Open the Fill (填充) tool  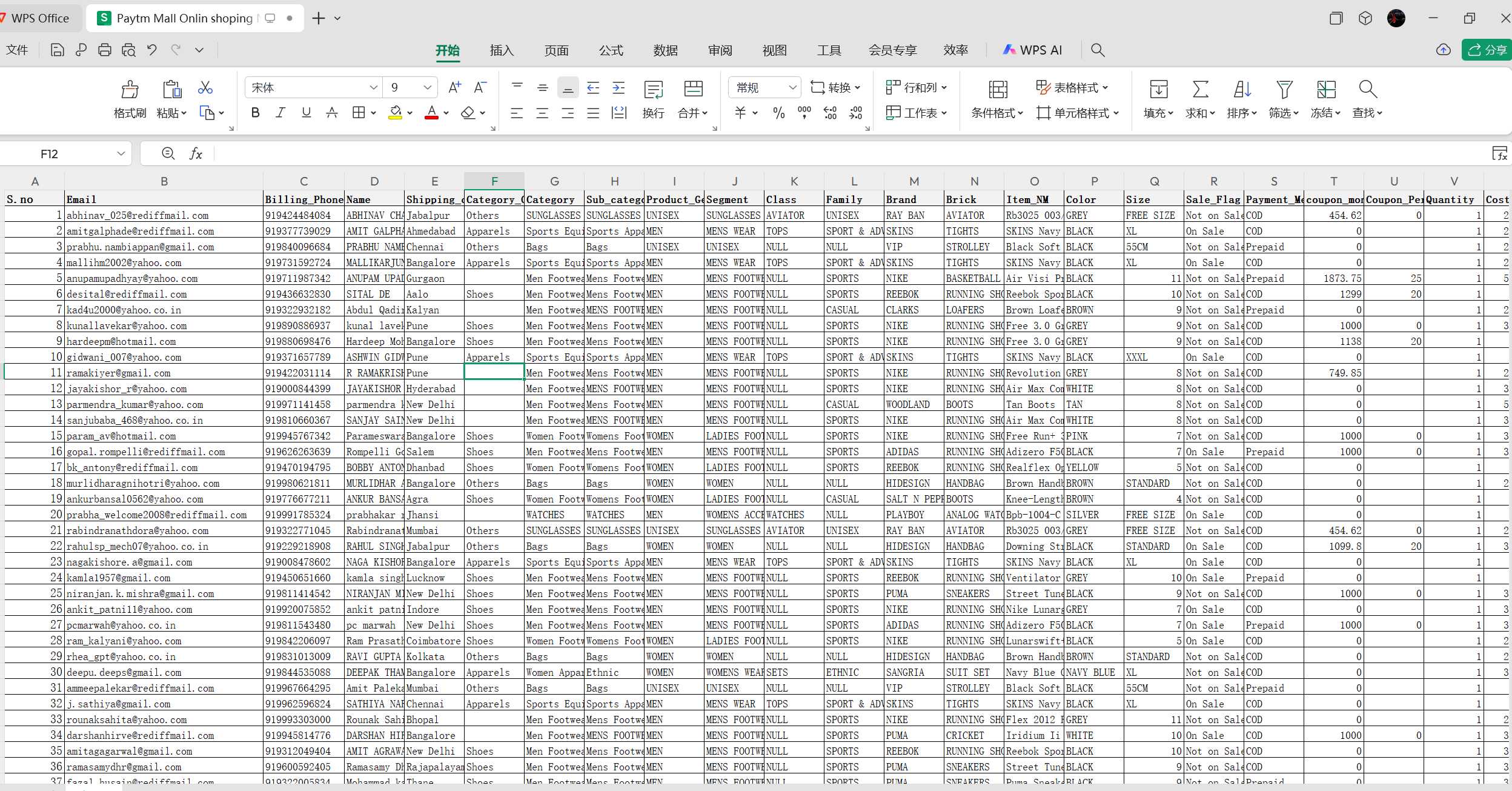pos(1158,99)
